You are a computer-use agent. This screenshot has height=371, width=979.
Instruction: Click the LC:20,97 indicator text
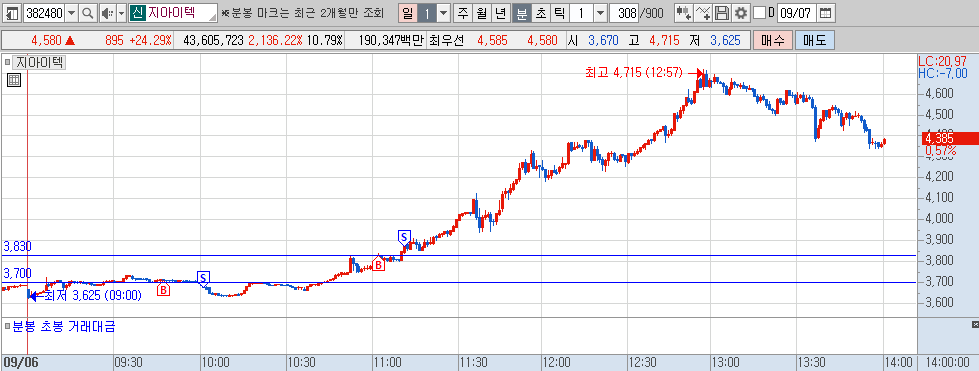click(942, 62)
